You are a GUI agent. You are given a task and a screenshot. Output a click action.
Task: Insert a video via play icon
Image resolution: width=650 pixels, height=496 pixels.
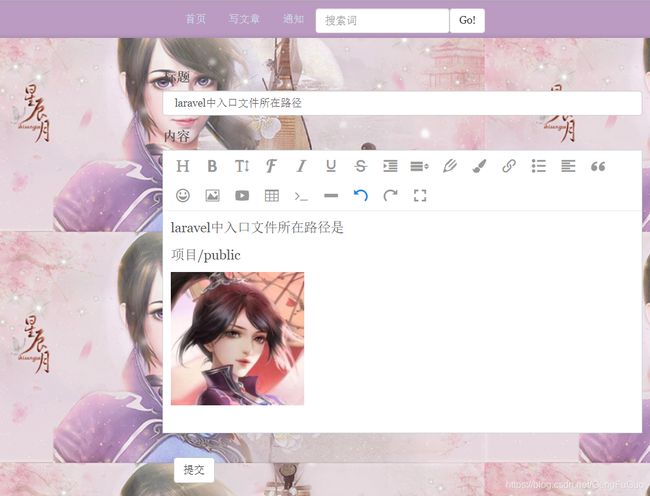click(x=242, y=195)
